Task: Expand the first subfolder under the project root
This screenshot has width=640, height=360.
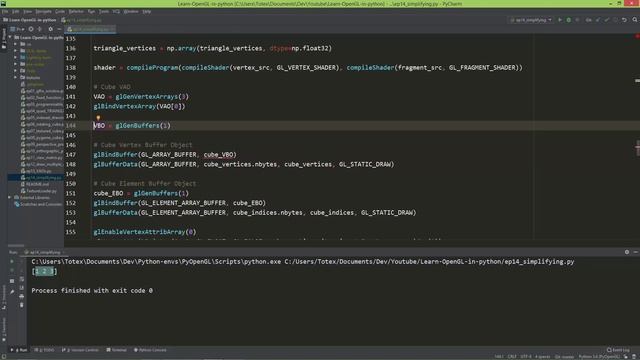Action: (x=16, y=44)
